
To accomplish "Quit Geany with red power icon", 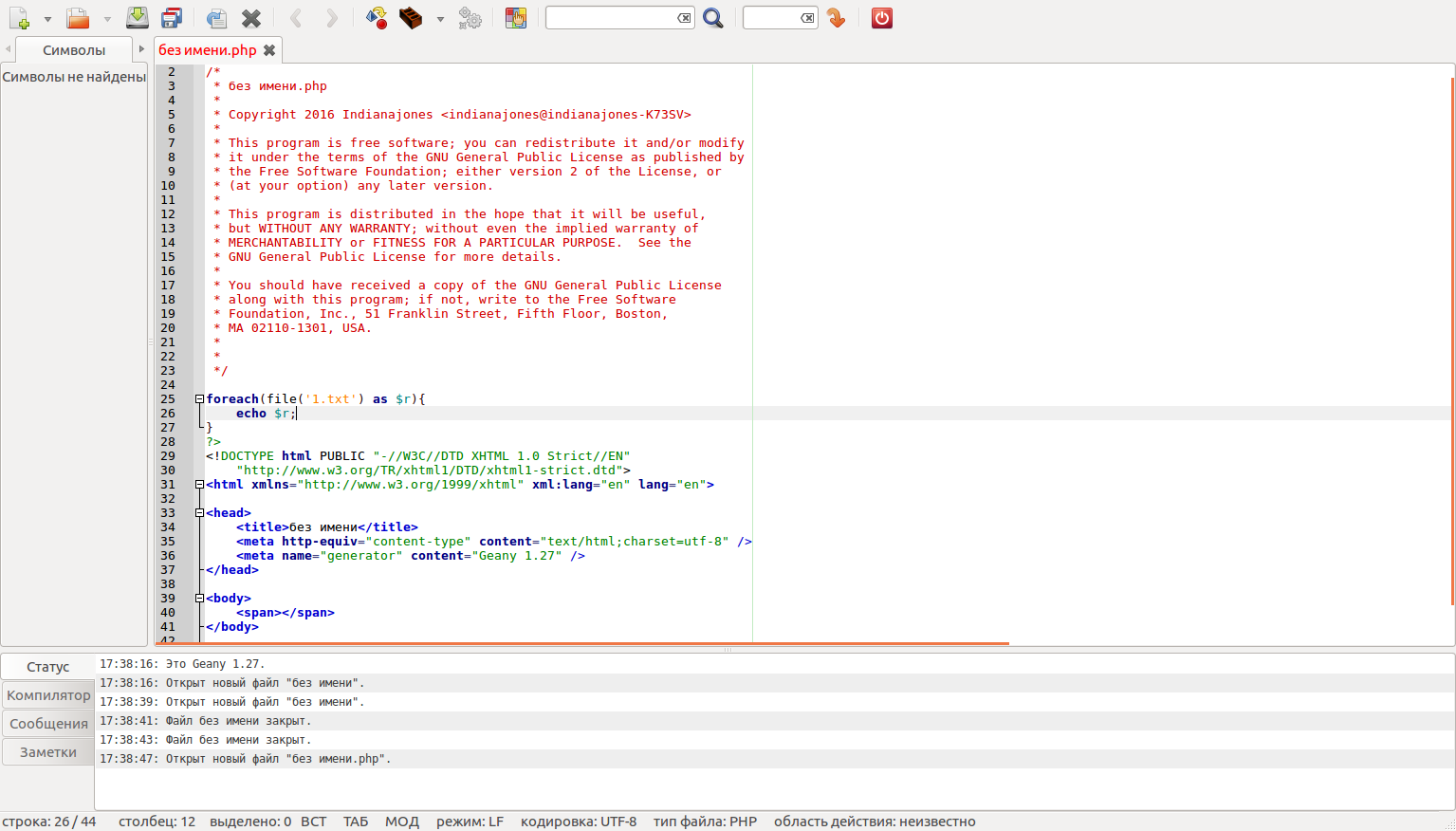I will click(882, 18).
